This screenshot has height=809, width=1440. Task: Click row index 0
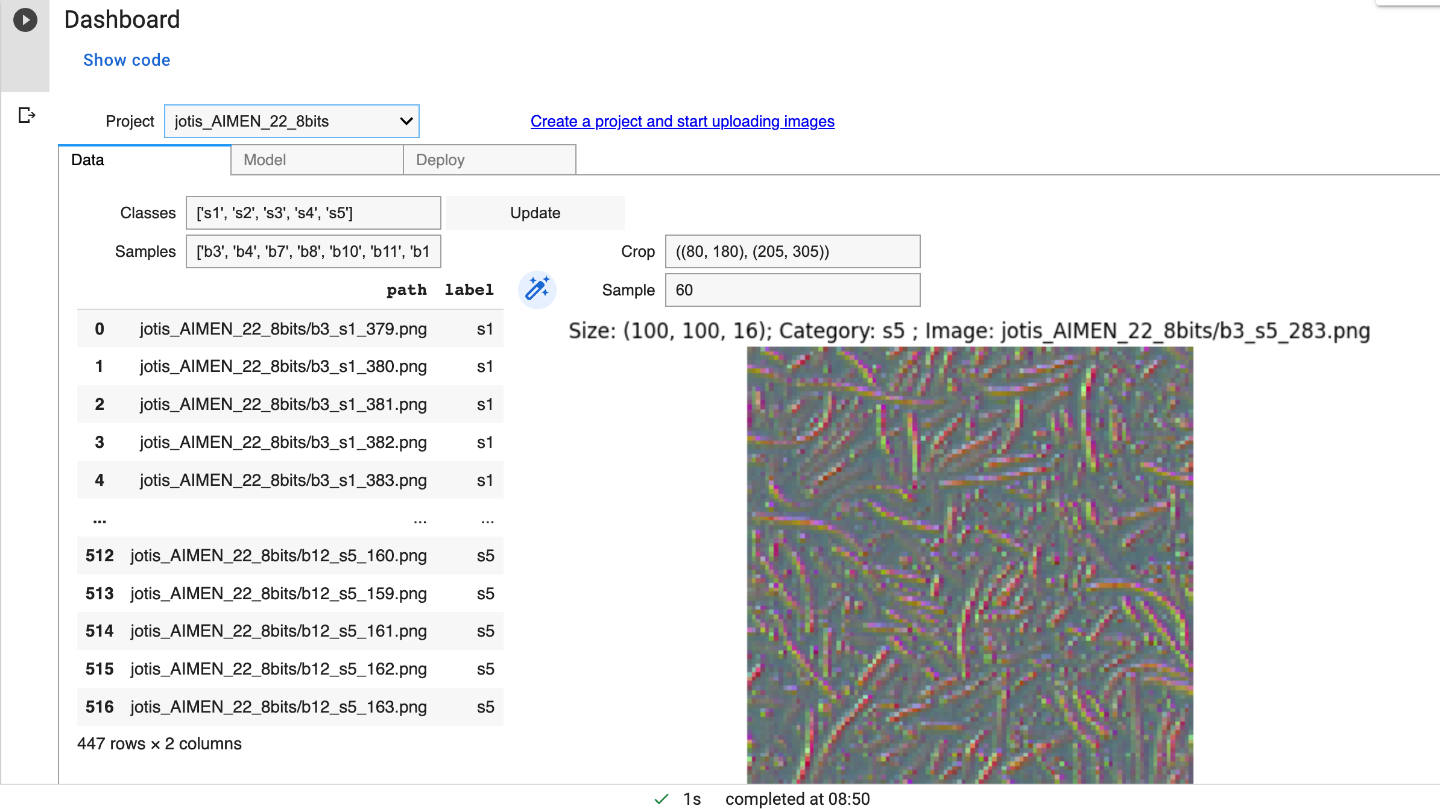100,329
